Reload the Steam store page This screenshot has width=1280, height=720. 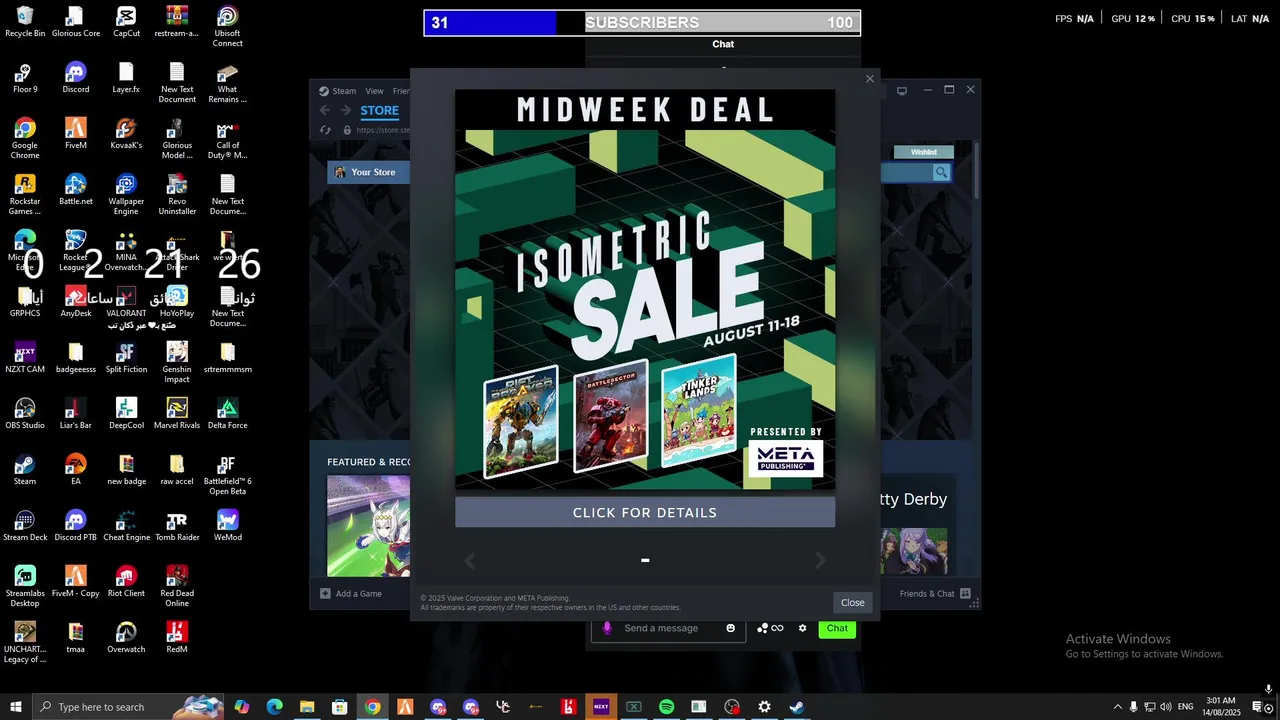[x=325, y=130]
